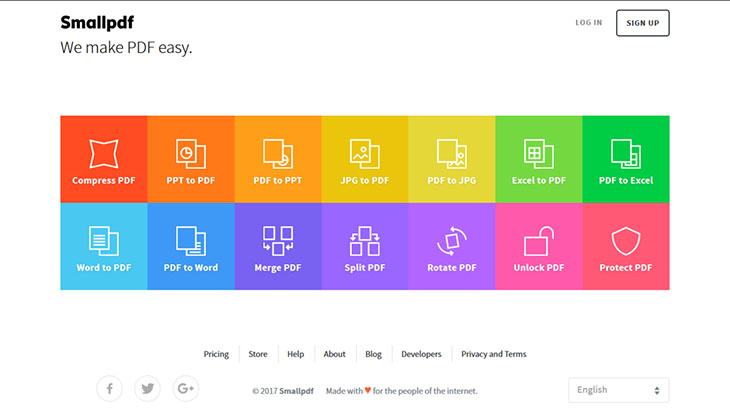Open the Developers footer link
The image size is (730, 411).
(x=421, y=354)
